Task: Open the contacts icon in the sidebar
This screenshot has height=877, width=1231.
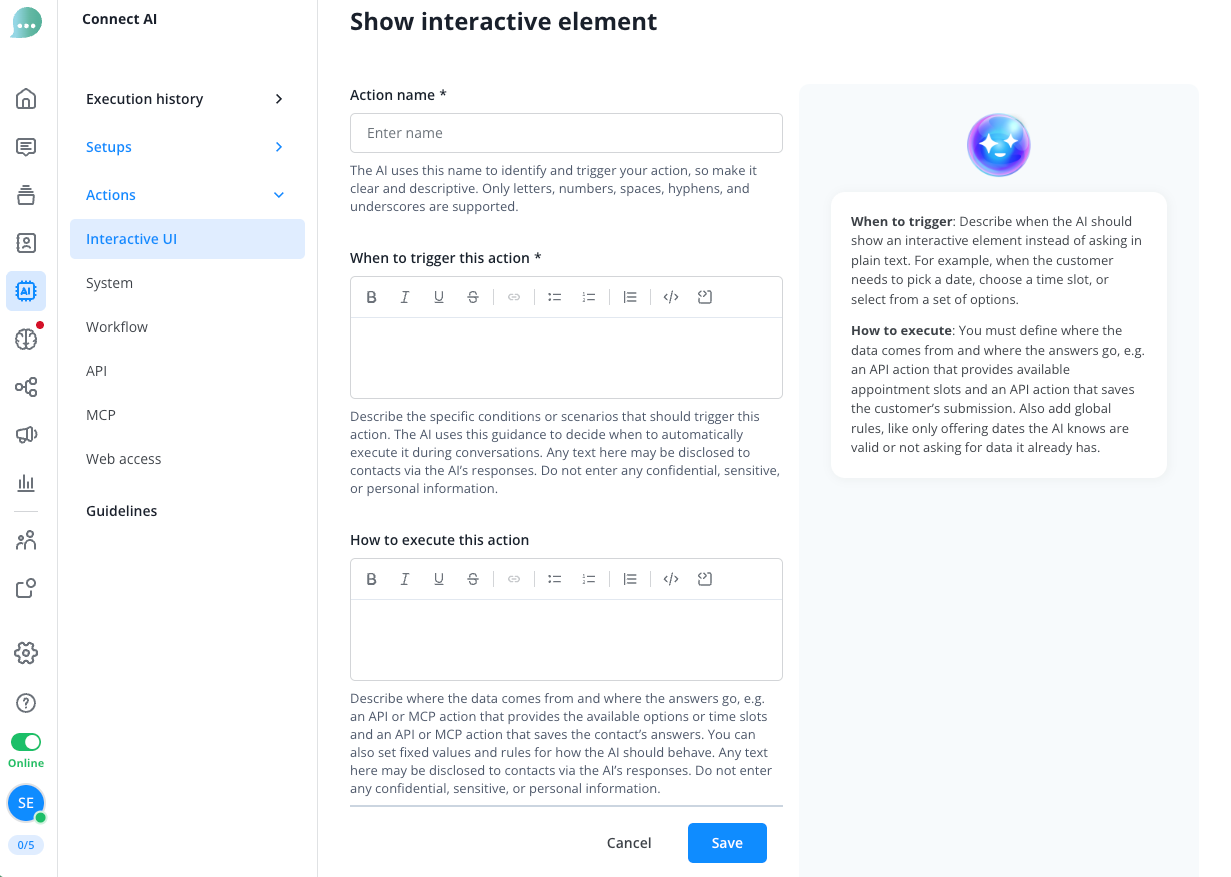Action: click(26, 243)
